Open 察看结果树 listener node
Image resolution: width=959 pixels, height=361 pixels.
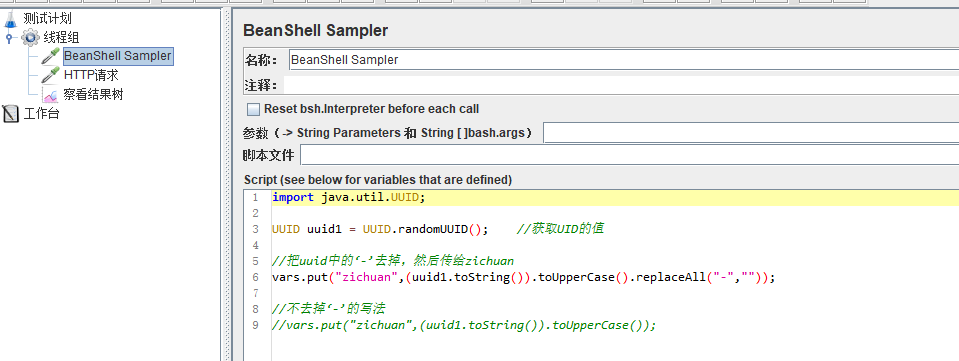pyautogui.click(x=94, y=95)
